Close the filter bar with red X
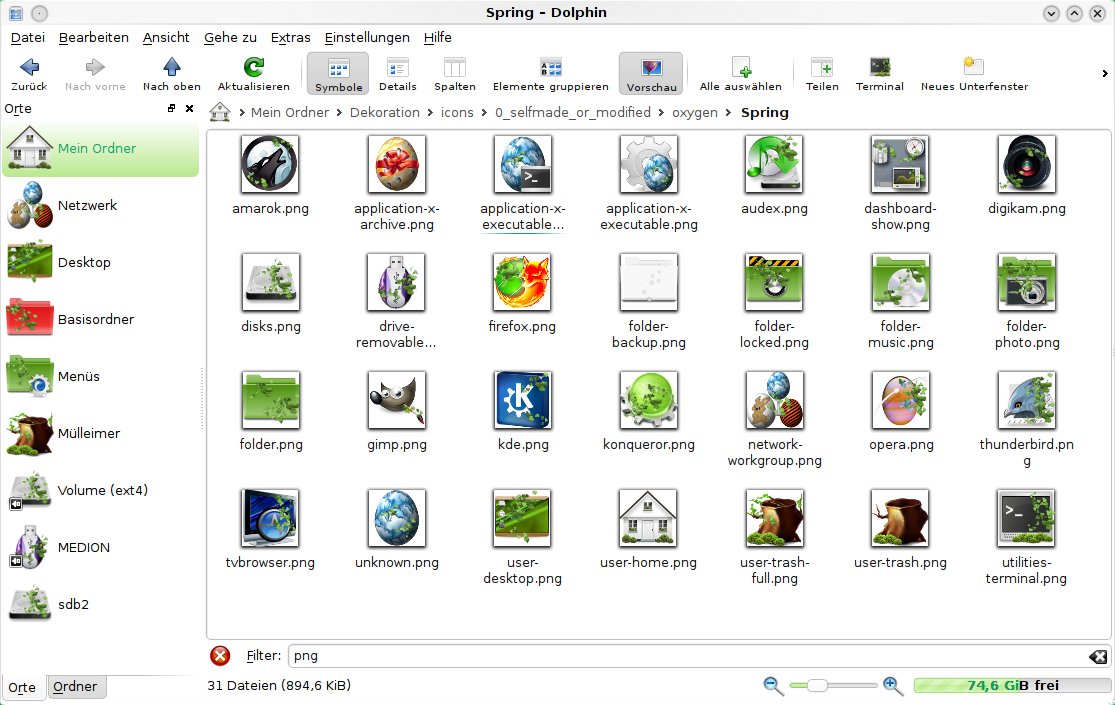This screenshot has width=1115, height=705. (220, 655)
